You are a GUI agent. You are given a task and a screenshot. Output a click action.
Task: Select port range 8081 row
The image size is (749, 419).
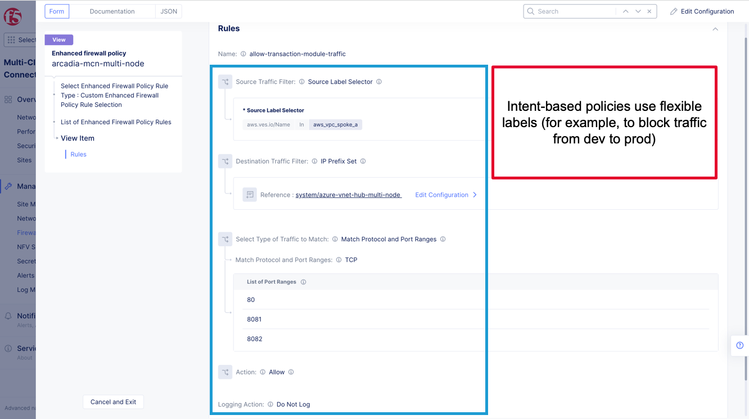(476, 319)
